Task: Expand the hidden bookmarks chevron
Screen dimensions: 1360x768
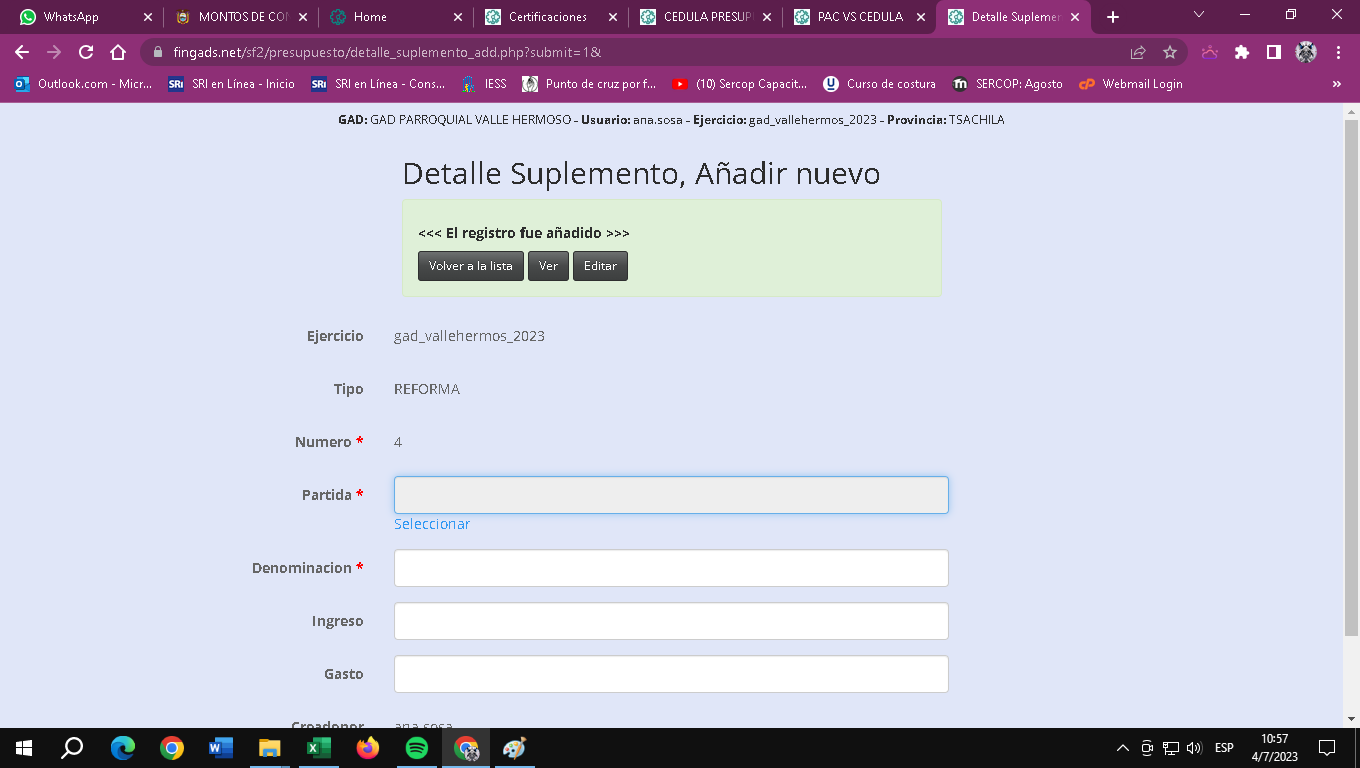Action: pos(1336,84)
